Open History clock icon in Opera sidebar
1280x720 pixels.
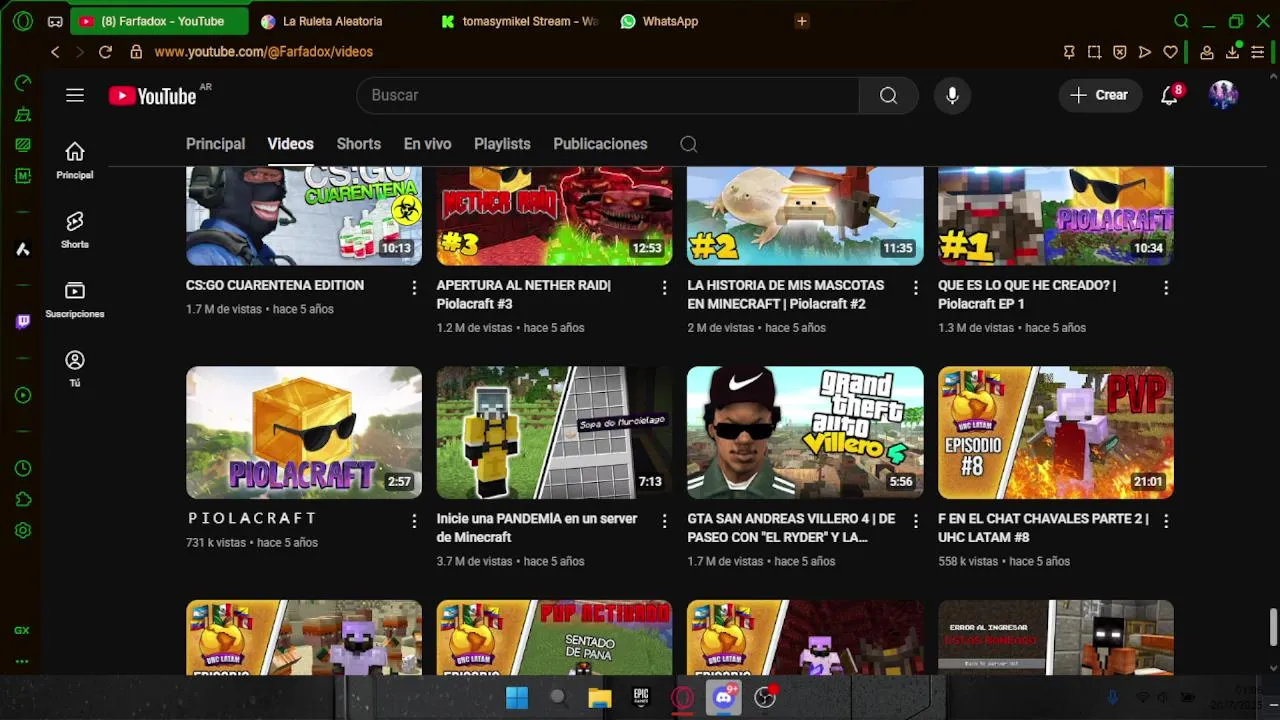(23, 468)
